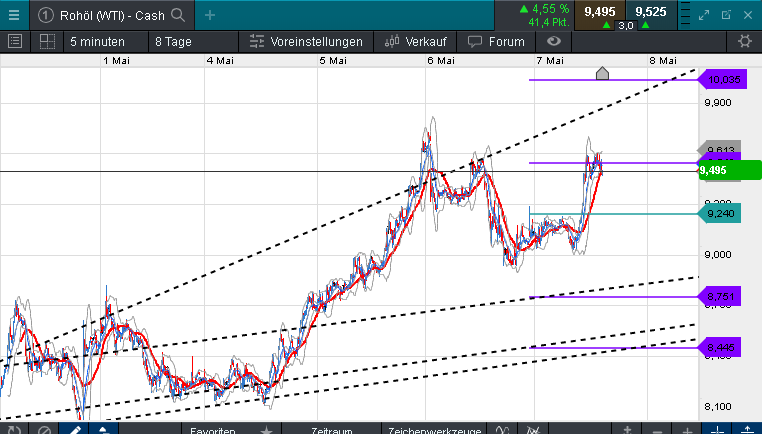Click the instrument search magnifier icon
The image size is (762, 434).
178,15
